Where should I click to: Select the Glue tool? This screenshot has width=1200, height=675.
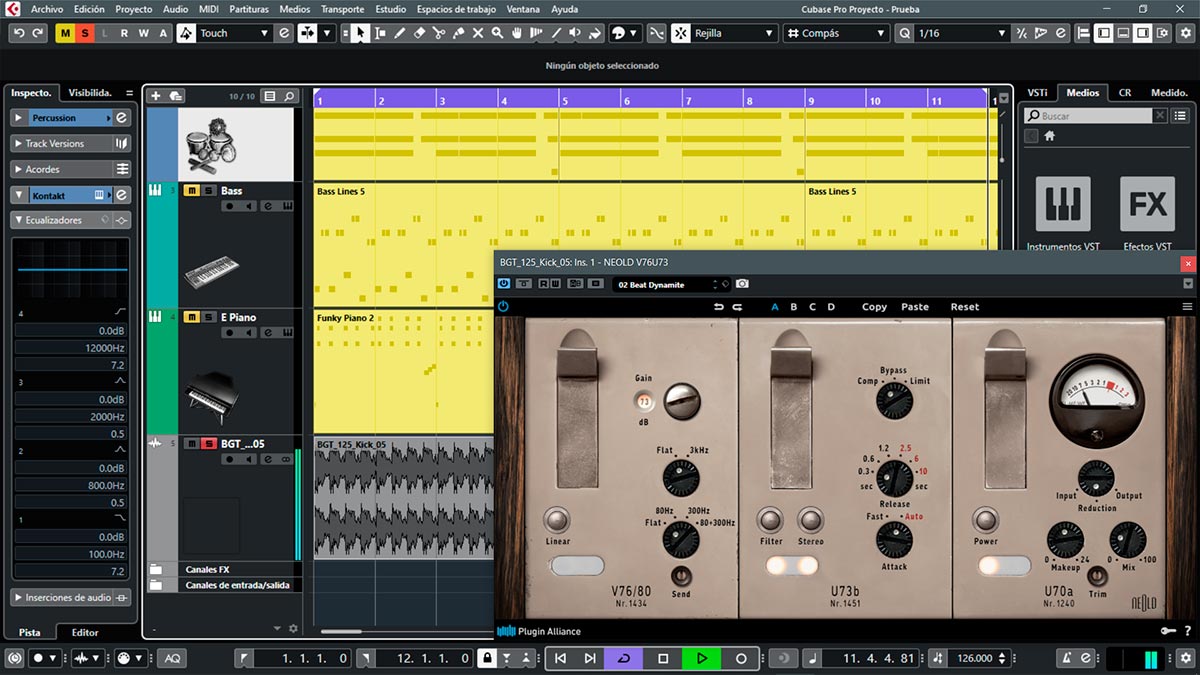459,33
